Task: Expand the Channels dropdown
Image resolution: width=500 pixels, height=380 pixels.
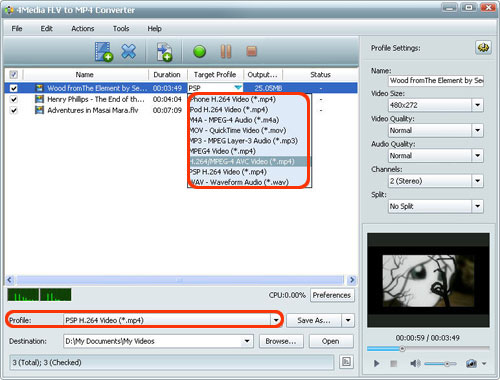Action: [477, 181]
